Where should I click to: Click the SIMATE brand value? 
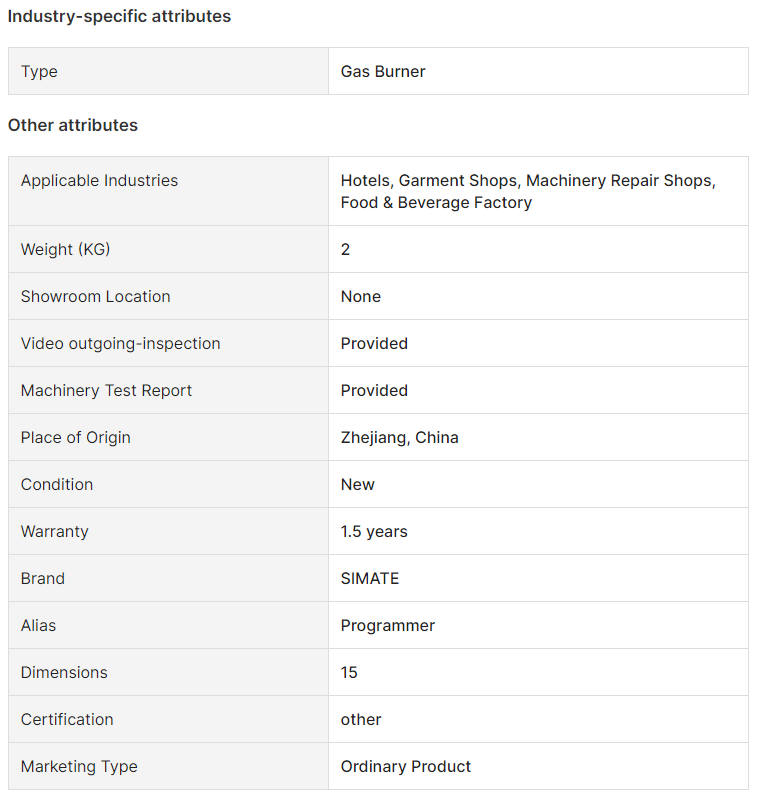[370, 579]
